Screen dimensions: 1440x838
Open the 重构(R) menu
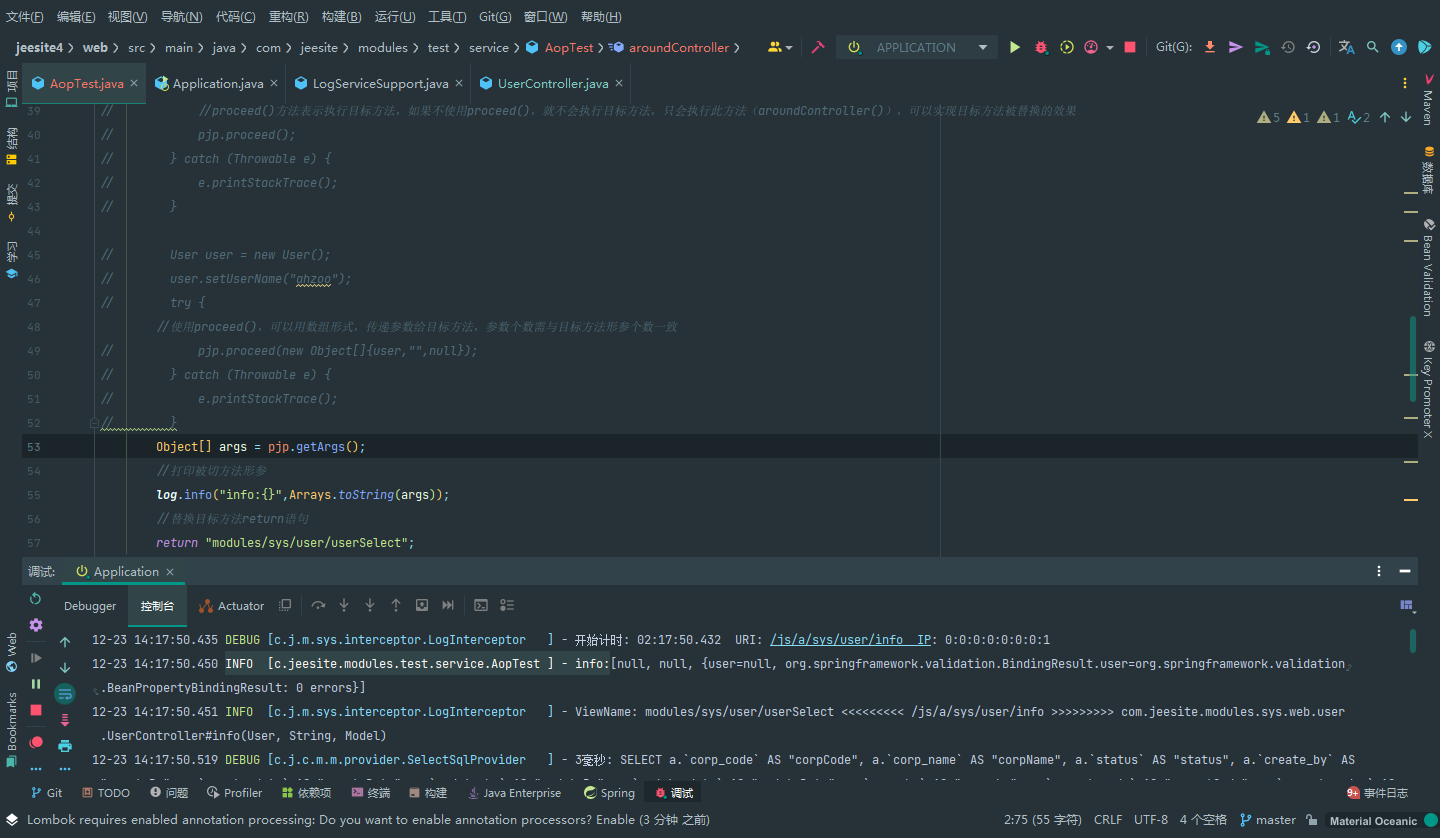(x=289, y=17)
